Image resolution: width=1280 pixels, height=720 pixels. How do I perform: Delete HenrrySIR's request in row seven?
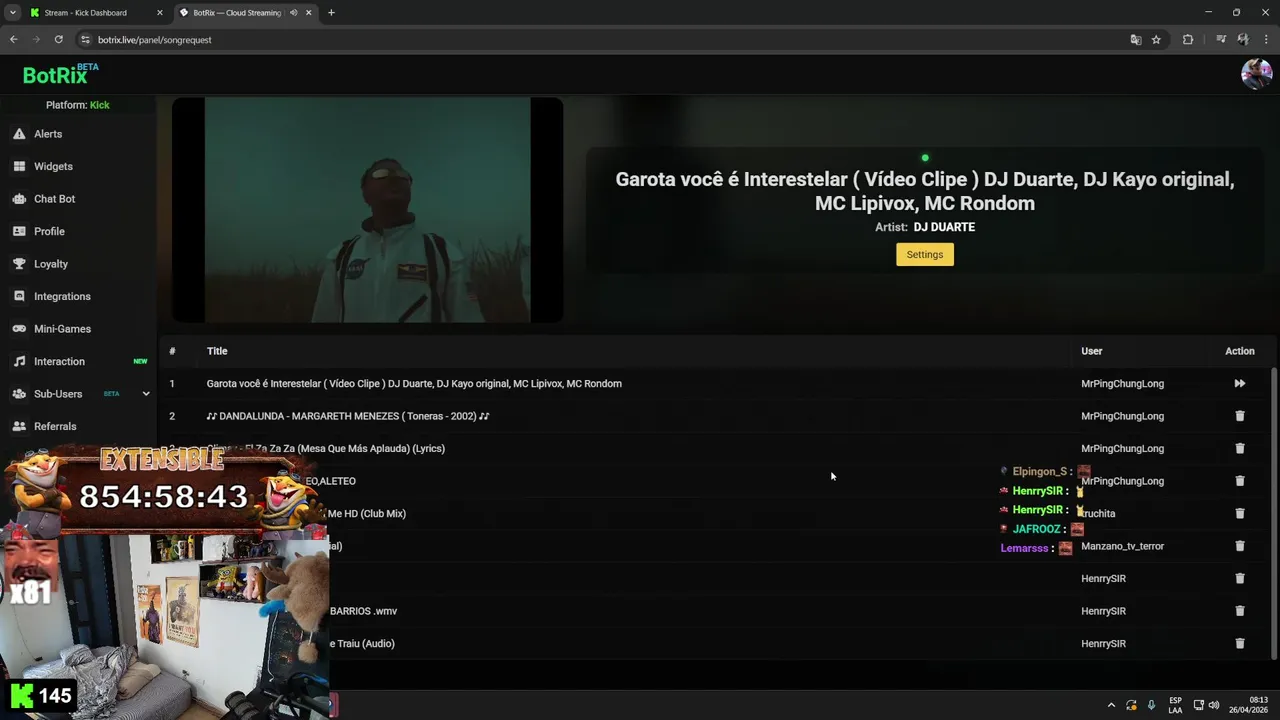tap(1239, 578)
